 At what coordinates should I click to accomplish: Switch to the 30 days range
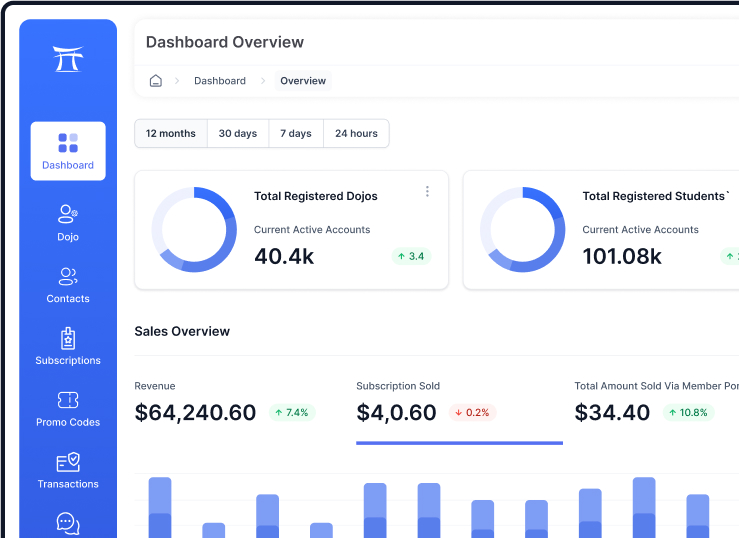pyautogui.click(x=238, y=134)
